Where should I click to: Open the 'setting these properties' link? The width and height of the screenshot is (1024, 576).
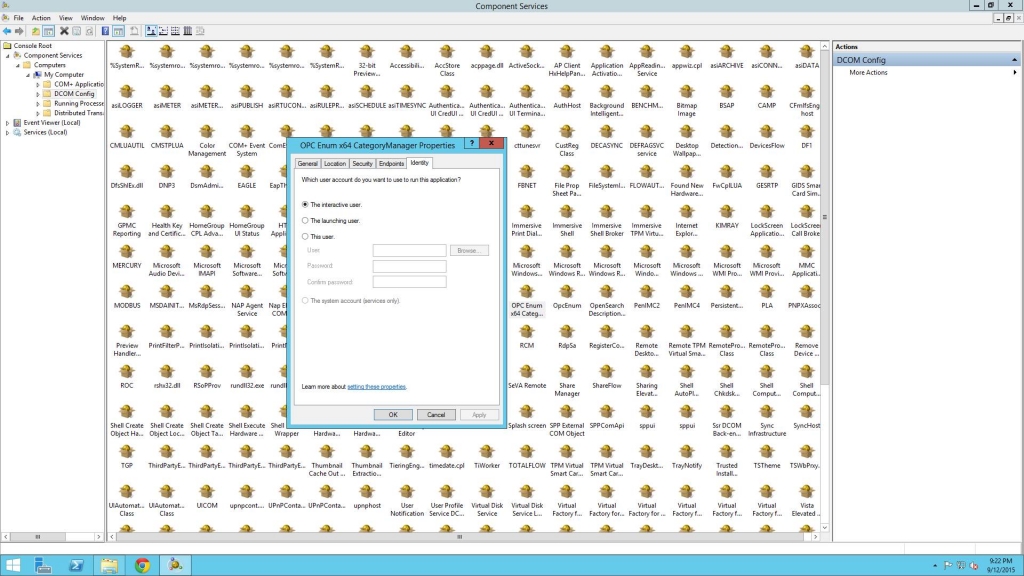[376, 387]
